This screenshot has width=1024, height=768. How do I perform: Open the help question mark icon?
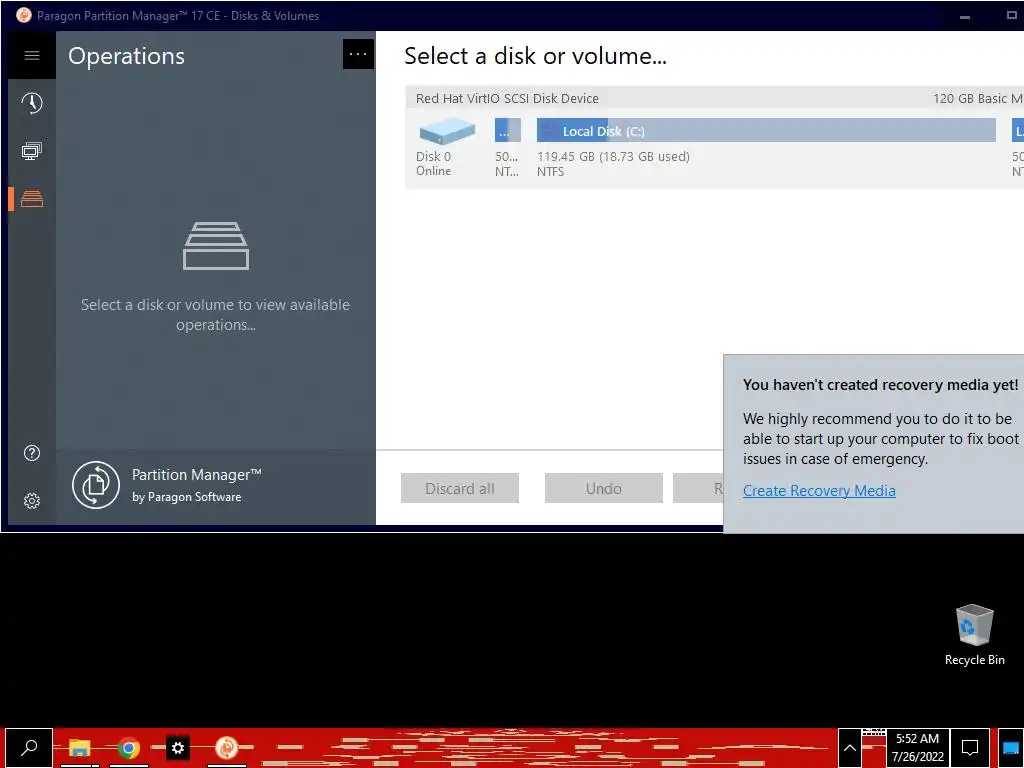[x=31, y=453]
